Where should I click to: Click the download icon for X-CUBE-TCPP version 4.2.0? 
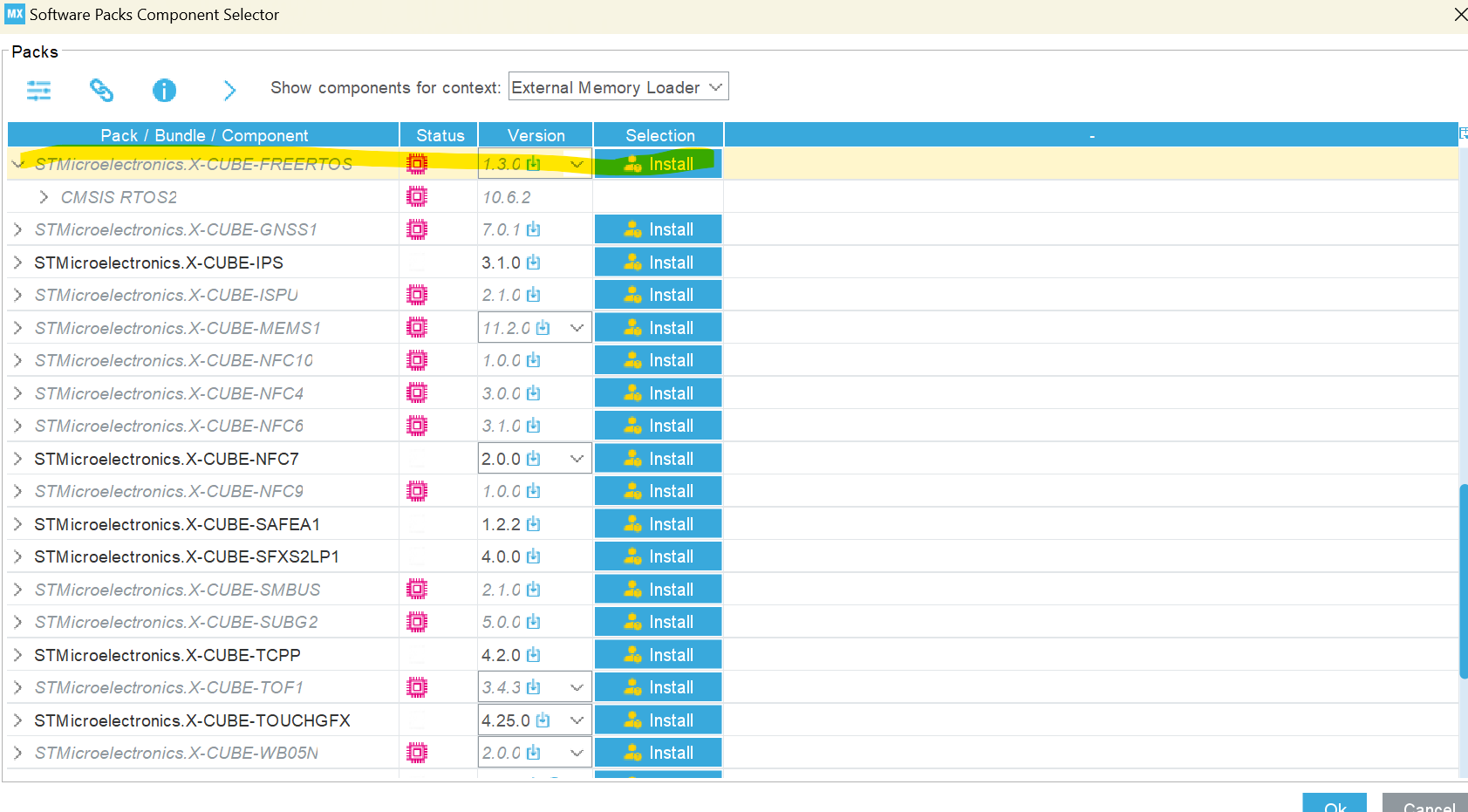533,654
